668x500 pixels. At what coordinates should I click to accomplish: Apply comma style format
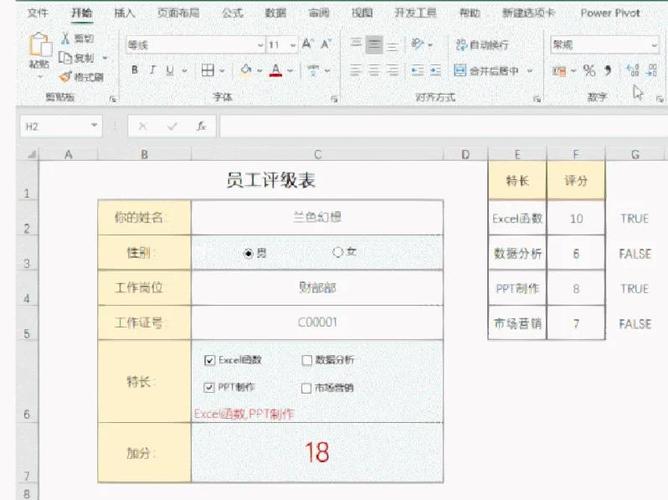coord(608,70)
